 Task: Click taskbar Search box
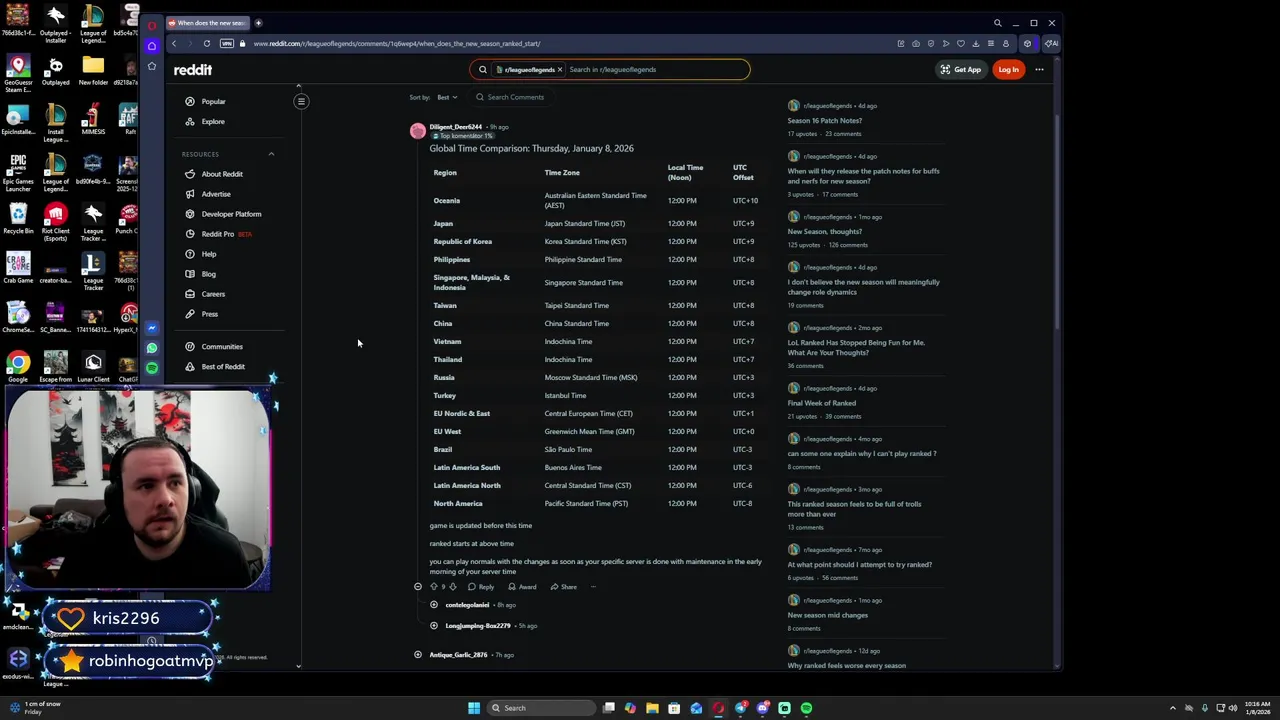pos(540,708)
